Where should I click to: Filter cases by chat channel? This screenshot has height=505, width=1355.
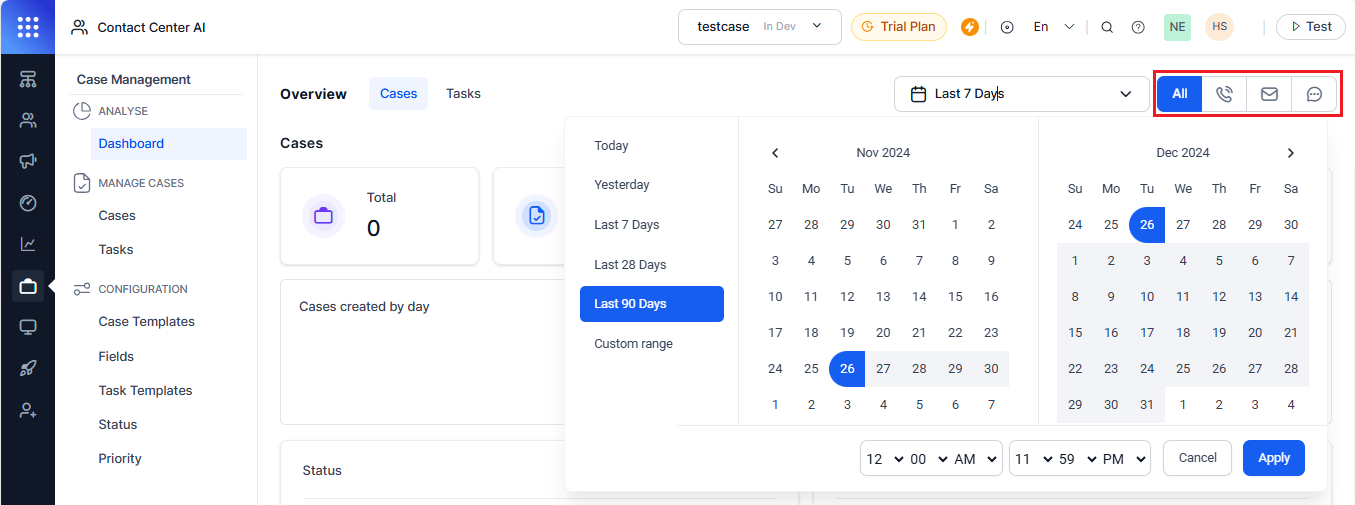point(1315,94)
